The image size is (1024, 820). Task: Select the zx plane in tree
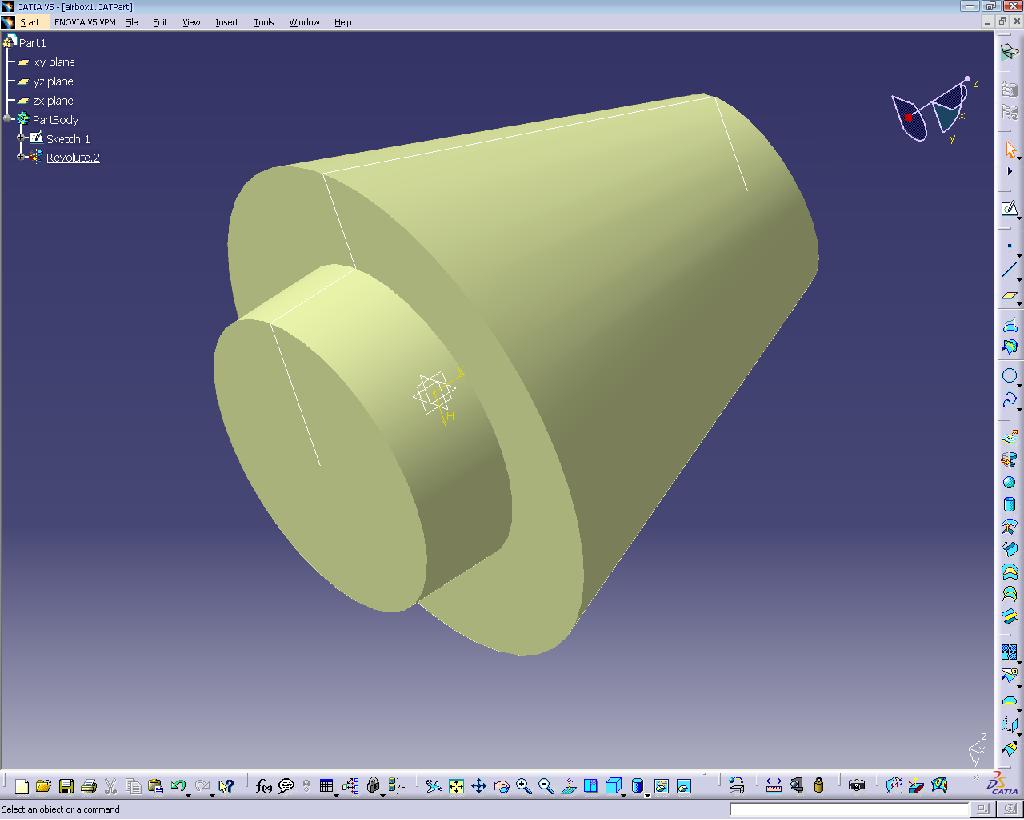click(53, 101)
